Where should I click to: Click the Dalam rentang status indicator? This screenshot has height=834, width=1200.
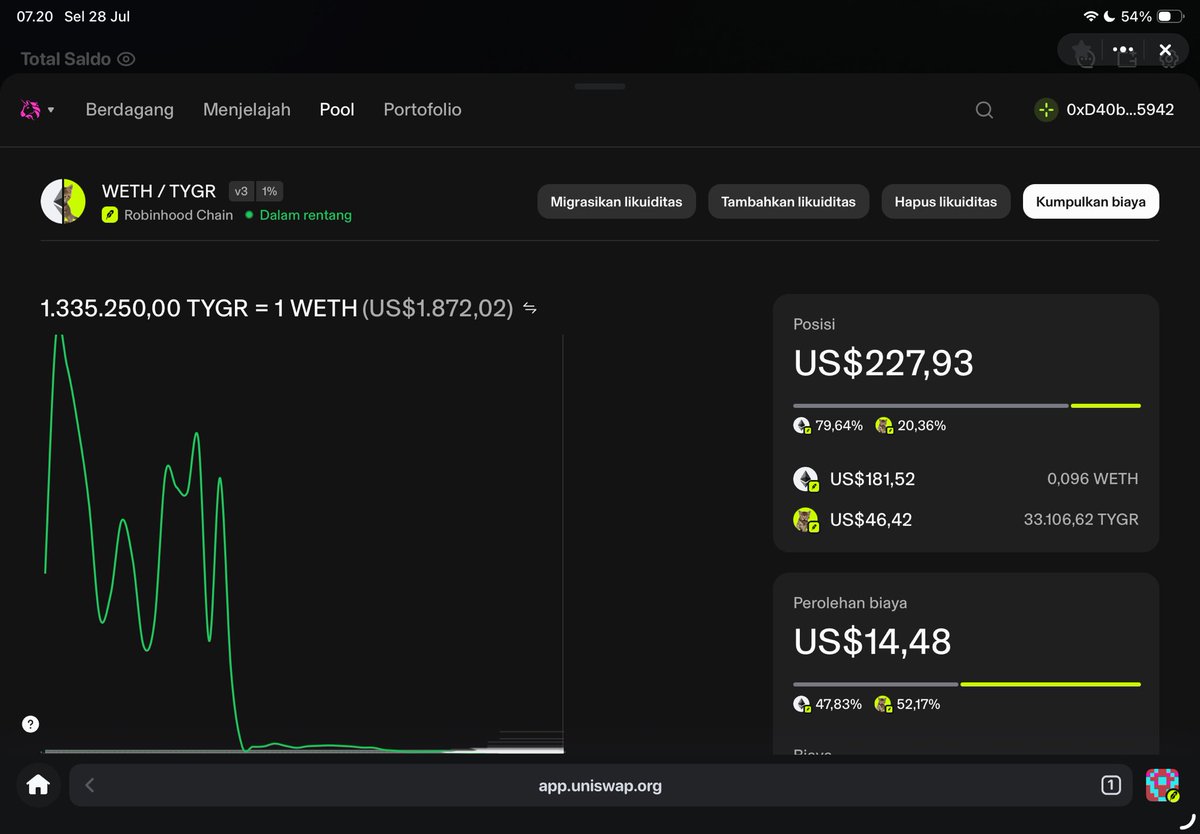tap(298, 215)
